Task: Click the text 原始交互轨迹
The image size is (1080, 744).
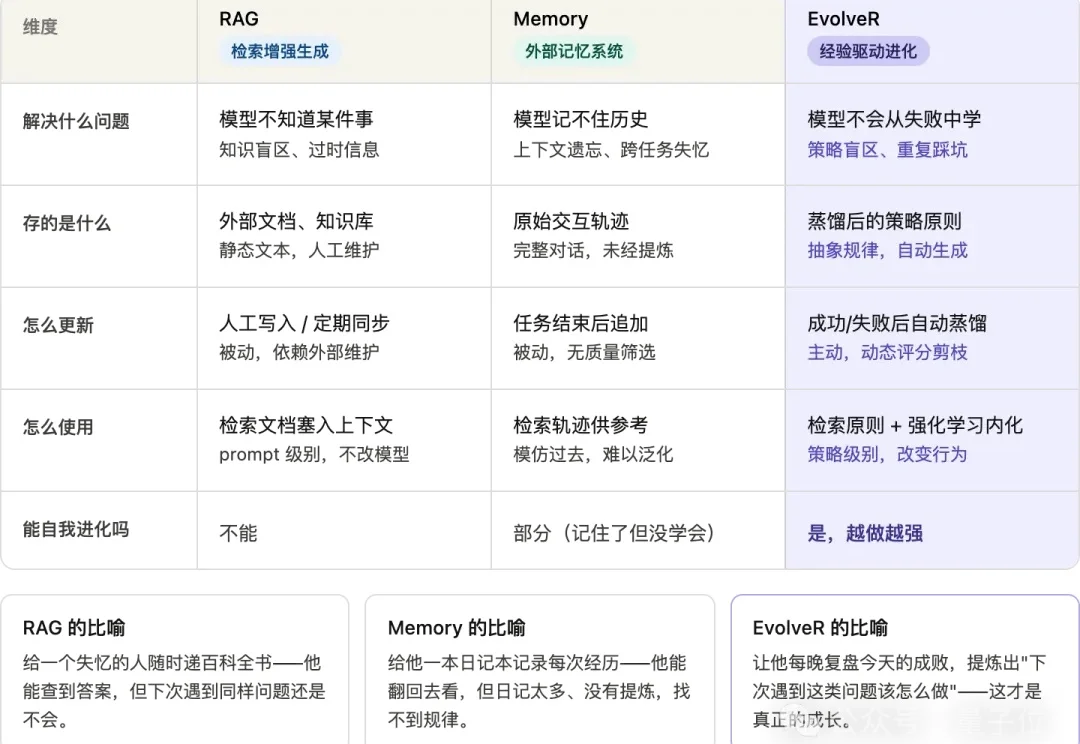Action: coord(571,221)
